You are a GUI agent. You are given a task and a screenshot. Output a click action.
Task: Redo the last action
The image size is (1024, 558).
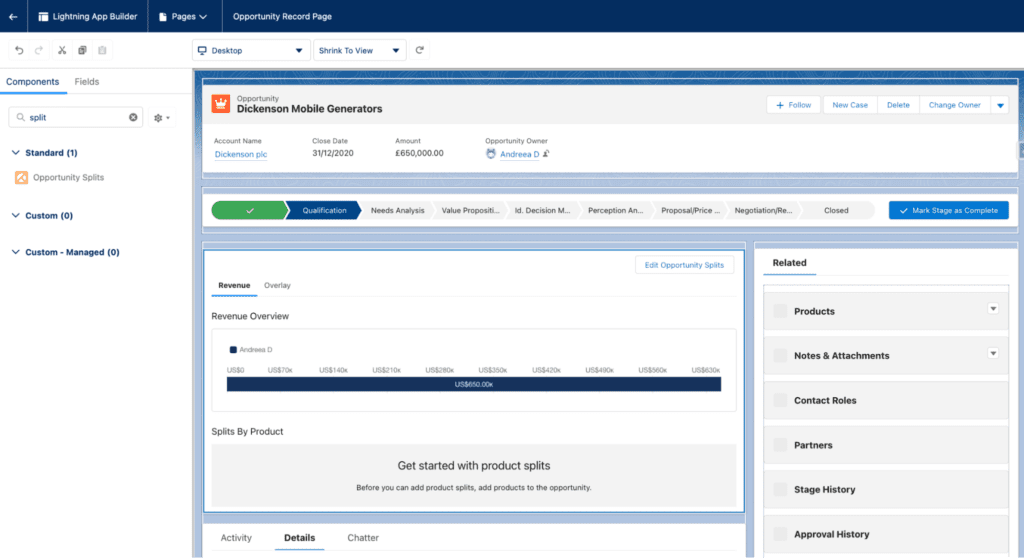click(39, 50)
